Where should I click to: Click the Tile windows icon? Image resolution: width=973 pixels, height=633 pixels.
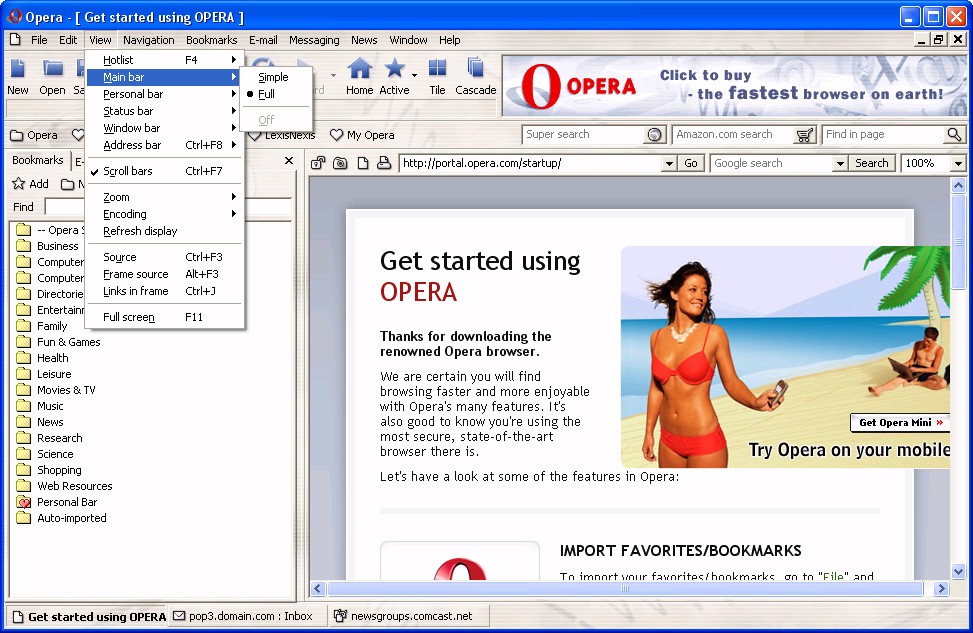437,68
